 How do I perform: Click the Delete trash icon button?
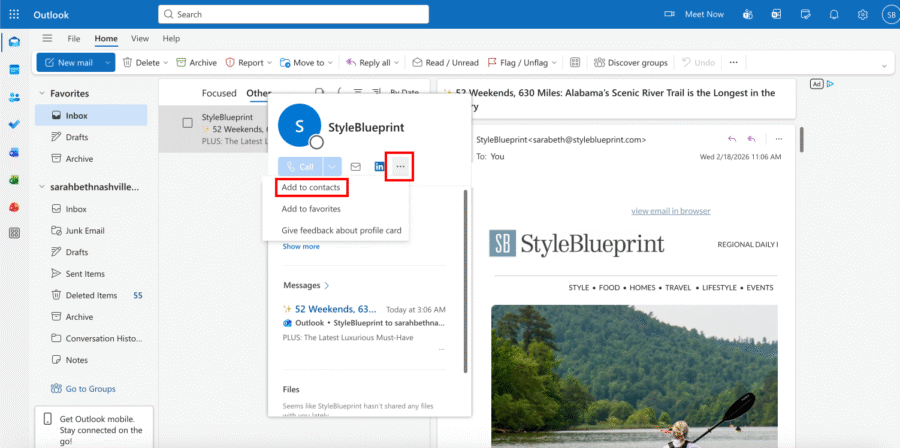(141, 63)
